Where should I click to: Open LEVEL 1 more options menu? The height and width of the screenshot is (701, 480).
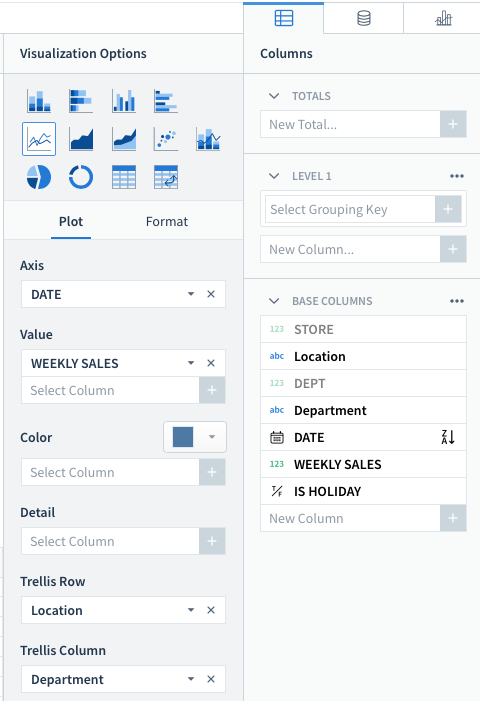click(457, 176)
